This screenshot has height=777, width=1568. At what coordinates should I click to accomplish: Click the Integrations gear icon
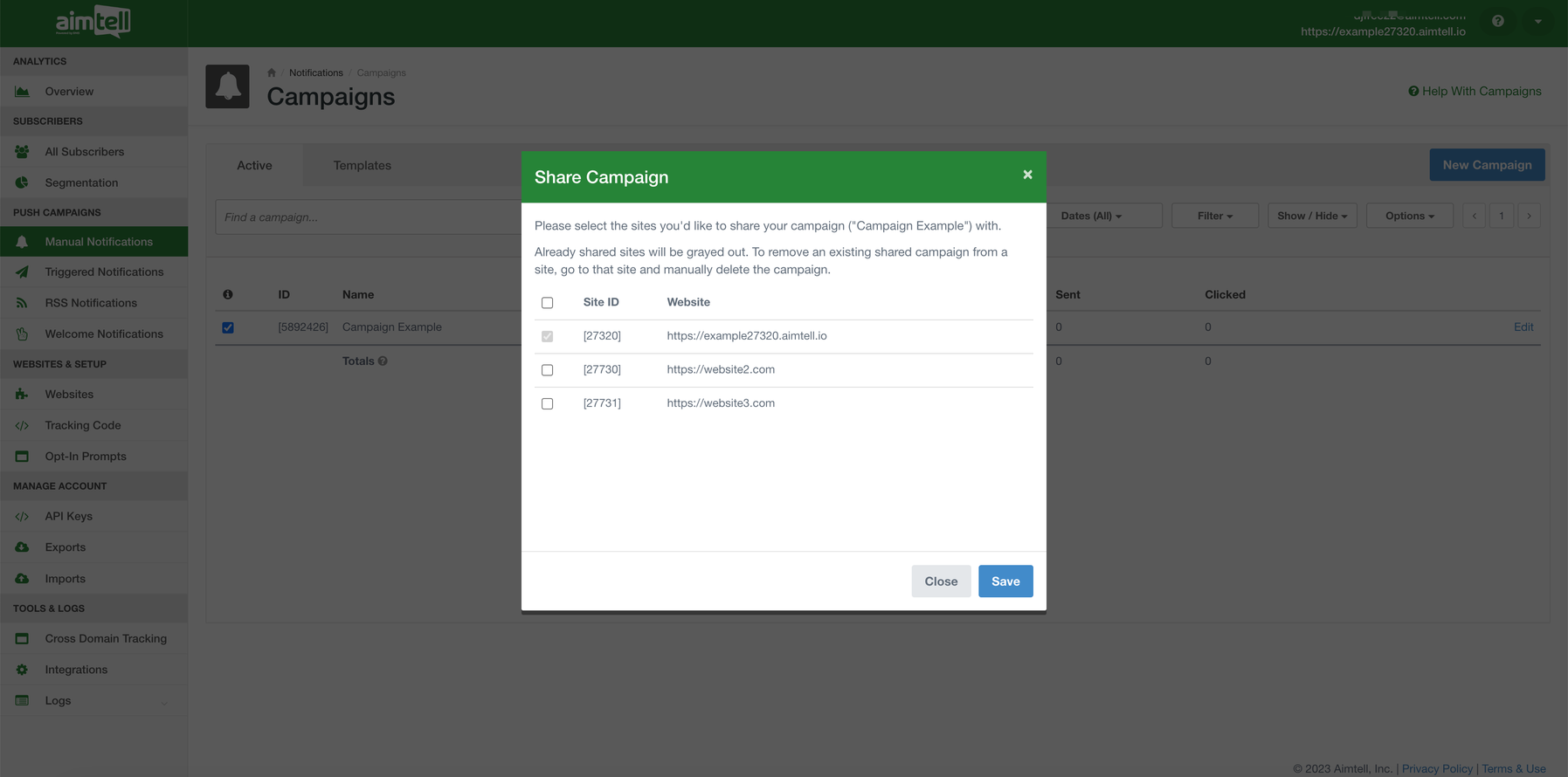click(x=22, y=670)
